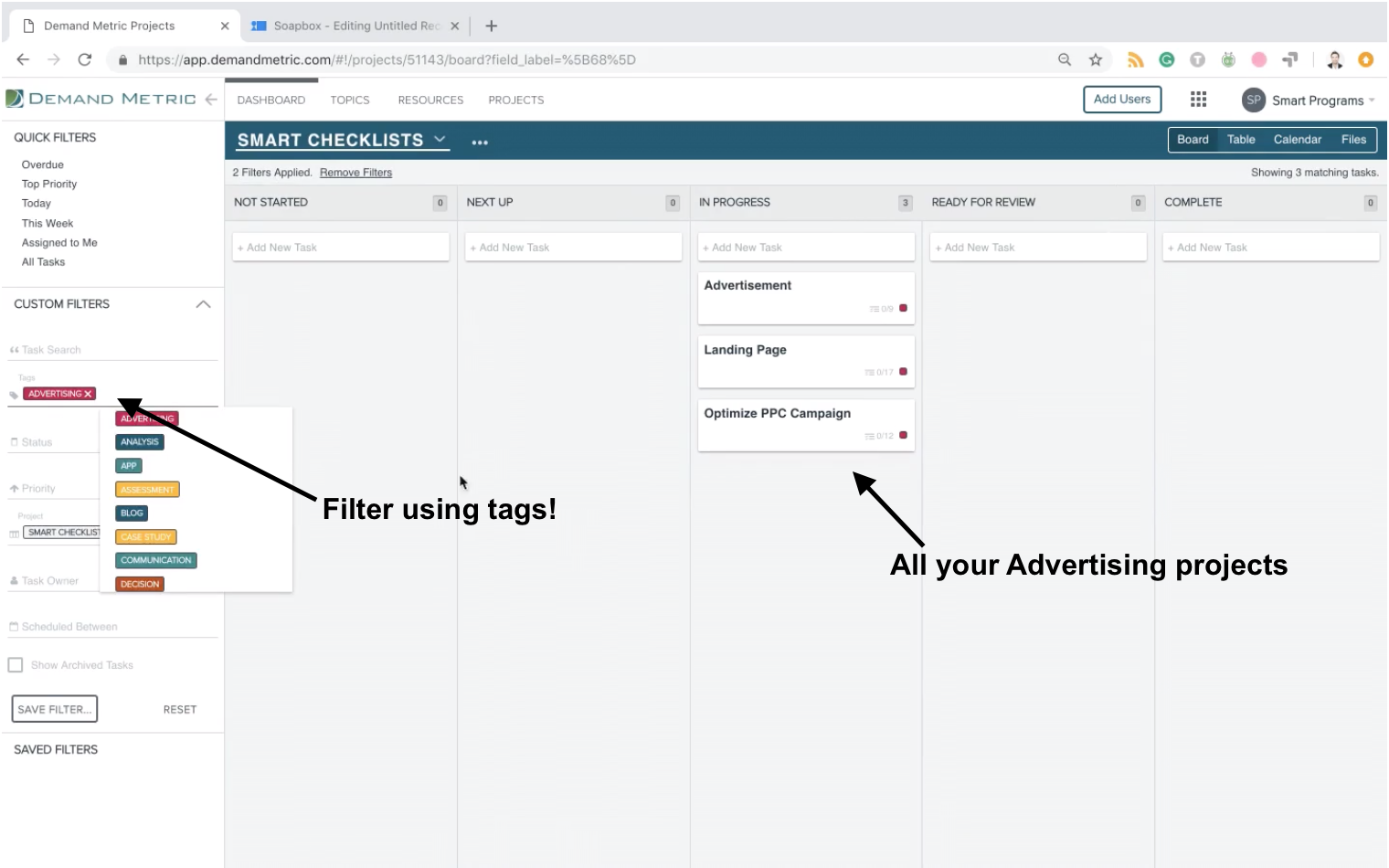Select This Week quick filter

[48, 224]
